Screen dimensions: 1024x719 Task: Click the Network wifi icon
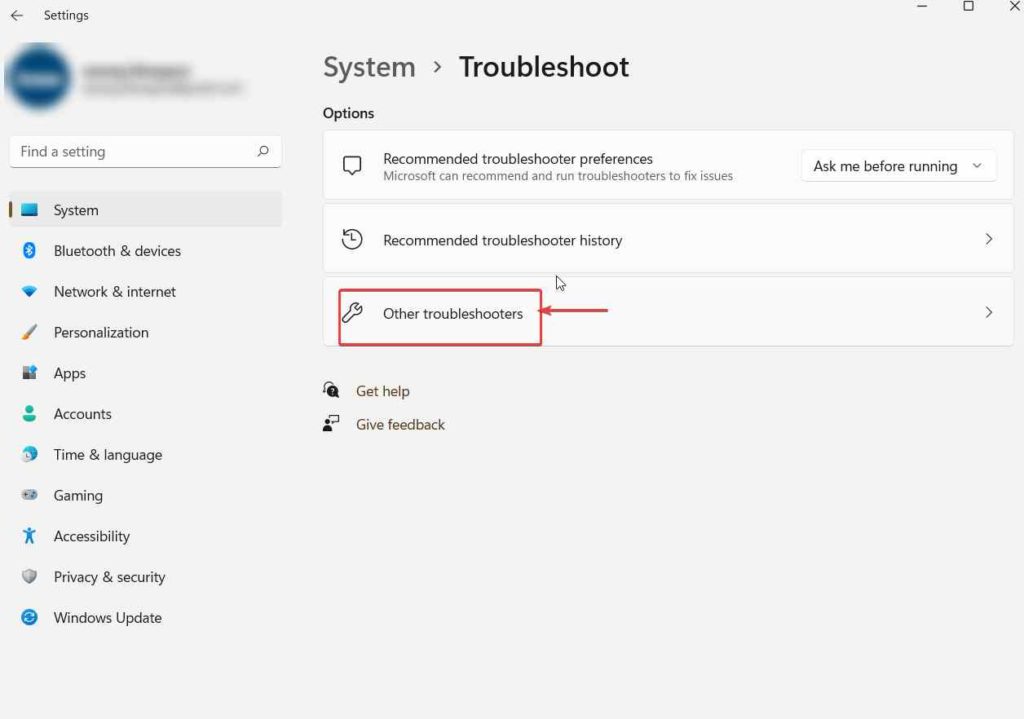pos(29,291)
